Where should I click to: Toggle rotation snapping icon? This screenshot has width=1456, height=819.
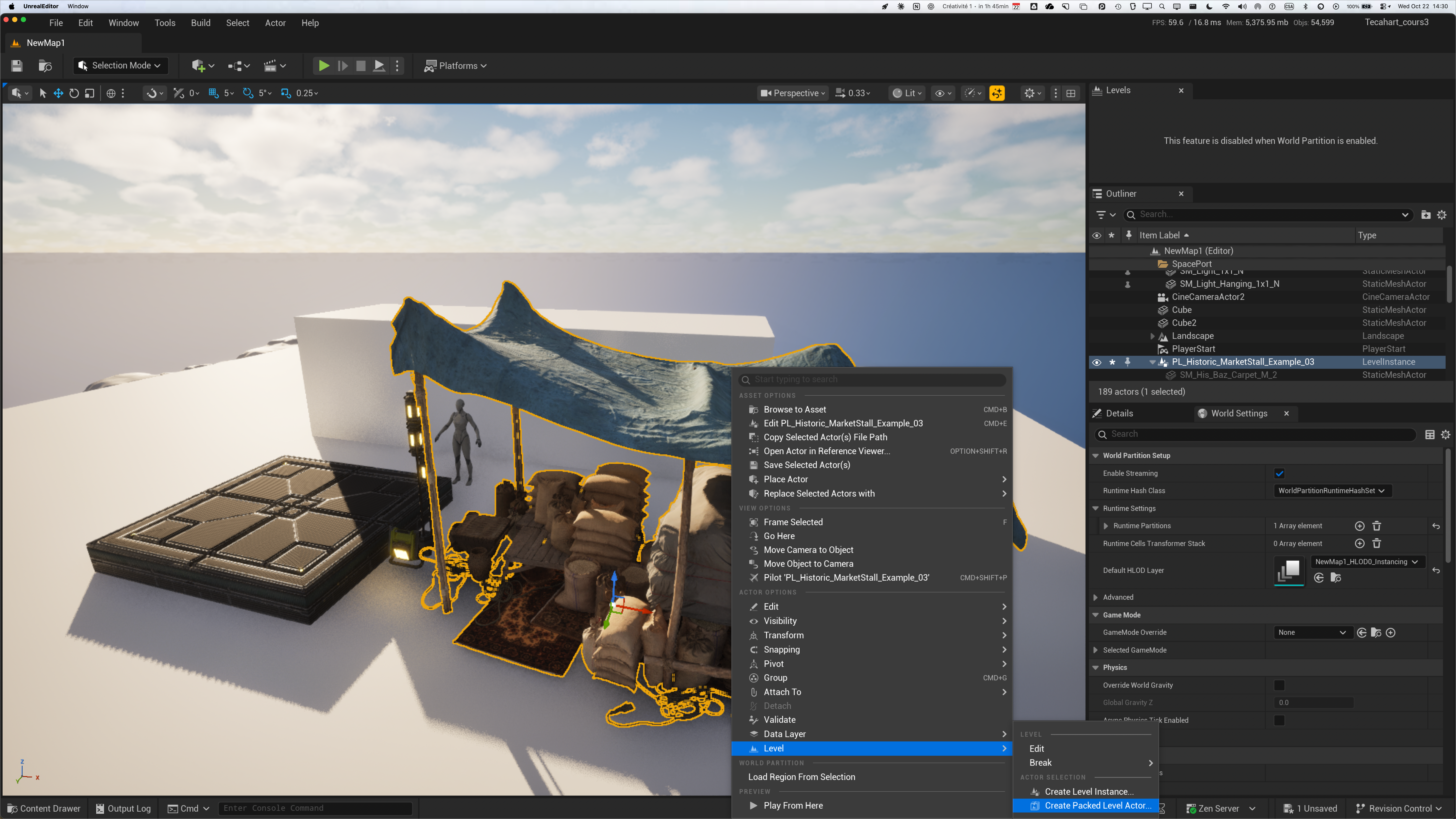248,93
